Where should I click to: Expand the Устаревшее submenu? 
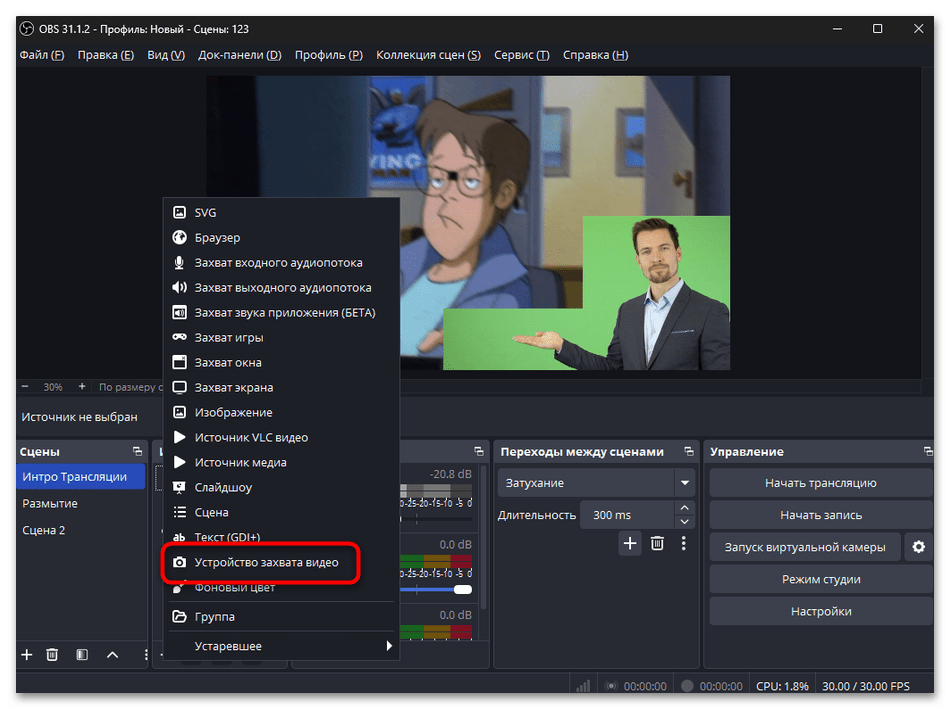pyautogui.click(x=281, y=646)
